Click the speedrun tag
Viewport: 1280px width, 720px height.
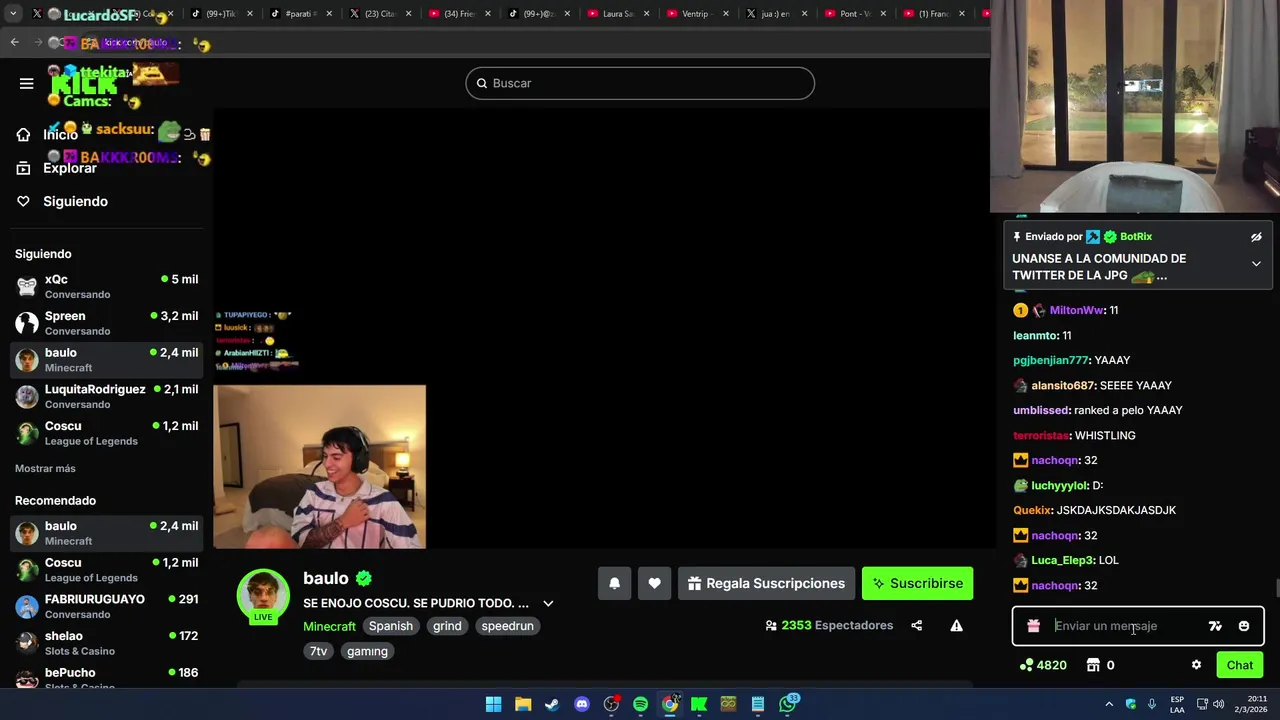coord(507,626)
